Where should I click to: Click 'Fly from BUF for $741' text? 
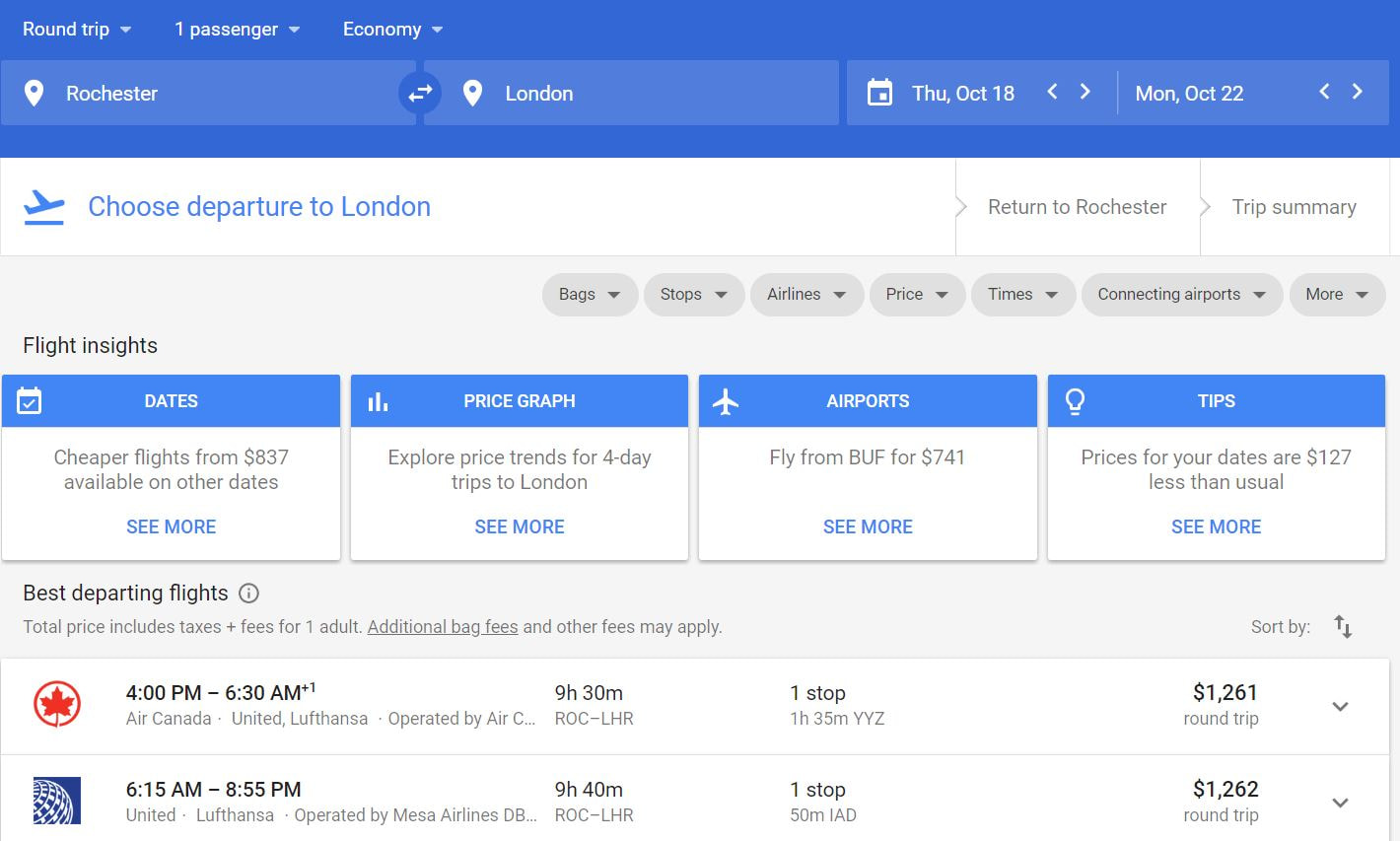pyautogui.click(x=868, y=457)
